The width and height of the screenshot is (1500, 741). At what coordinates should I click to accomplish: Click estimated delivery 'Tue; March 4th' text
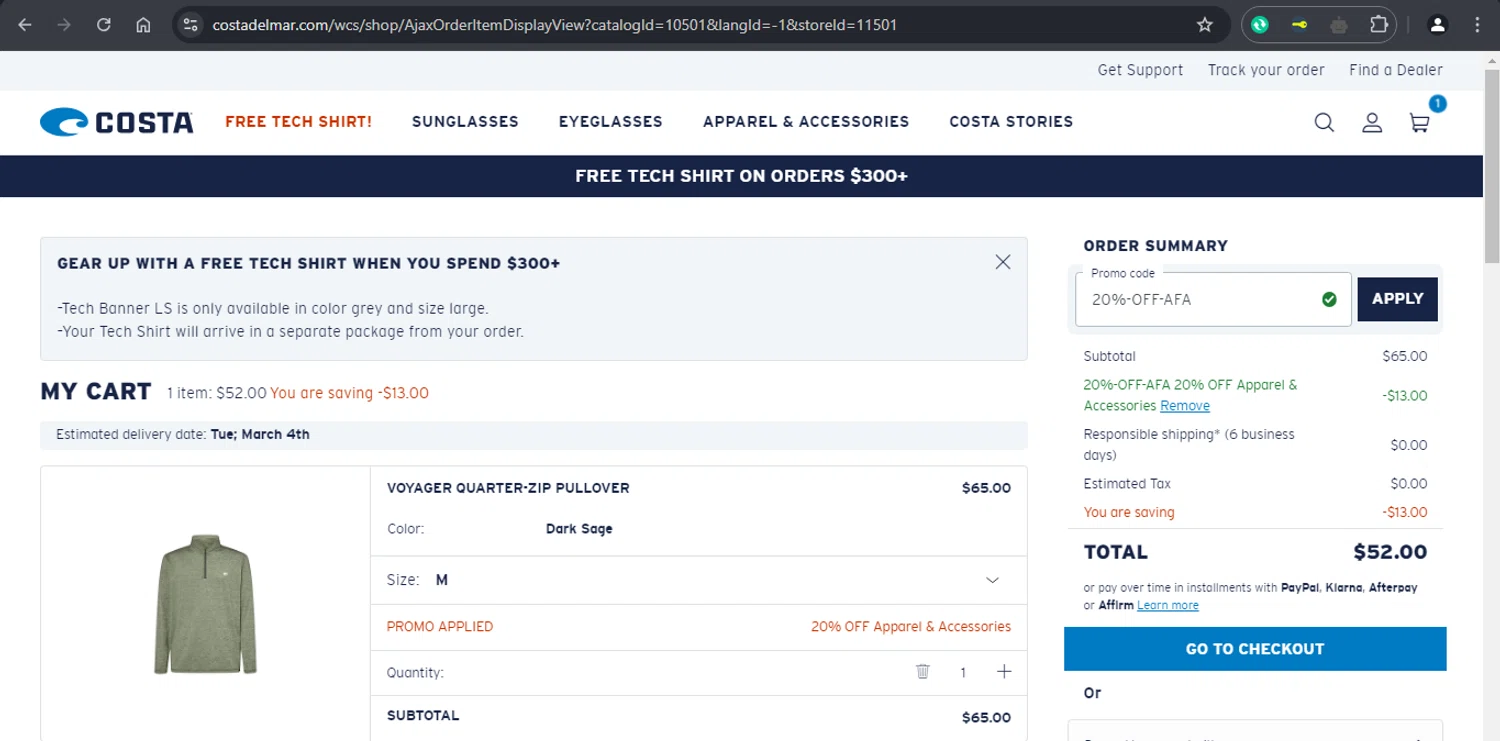pyautogui.click(x=260, y=434)
